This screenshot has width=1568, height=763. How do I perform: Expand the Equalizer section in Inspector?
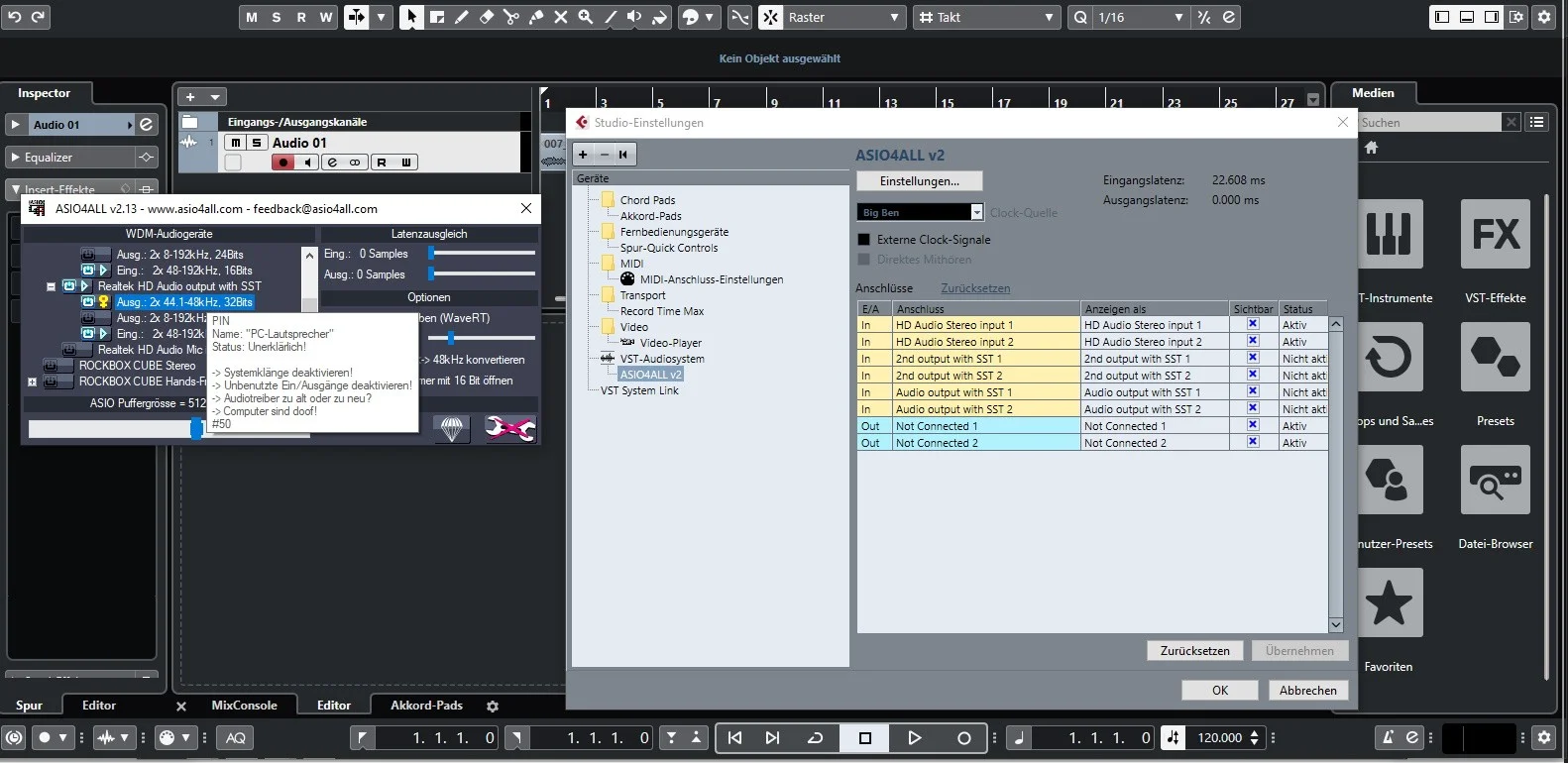[x=15, y=158]
